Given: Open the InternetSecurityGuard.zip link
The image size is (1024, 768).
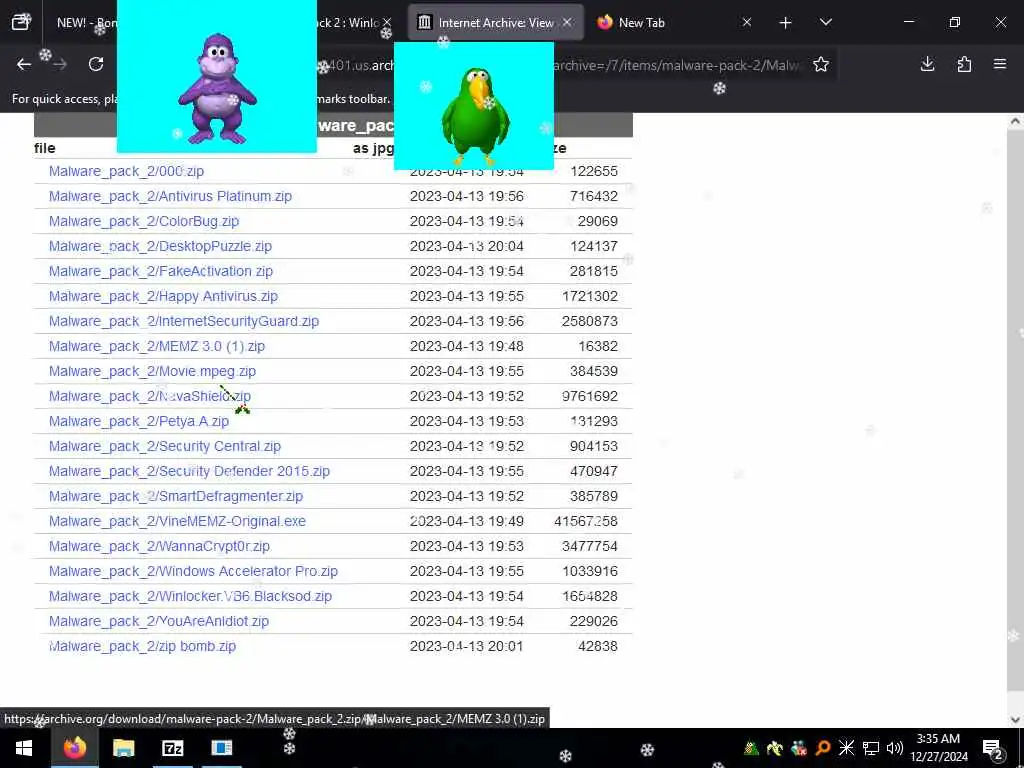Looking at the screenshot, I should coord(184,321).
